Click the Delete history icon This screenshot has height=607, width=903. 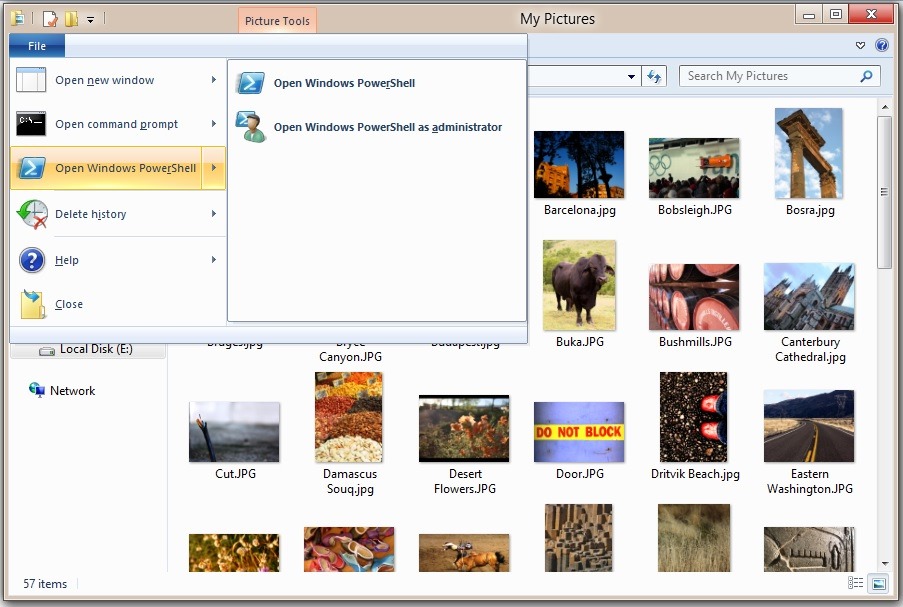tap(32, 214)
